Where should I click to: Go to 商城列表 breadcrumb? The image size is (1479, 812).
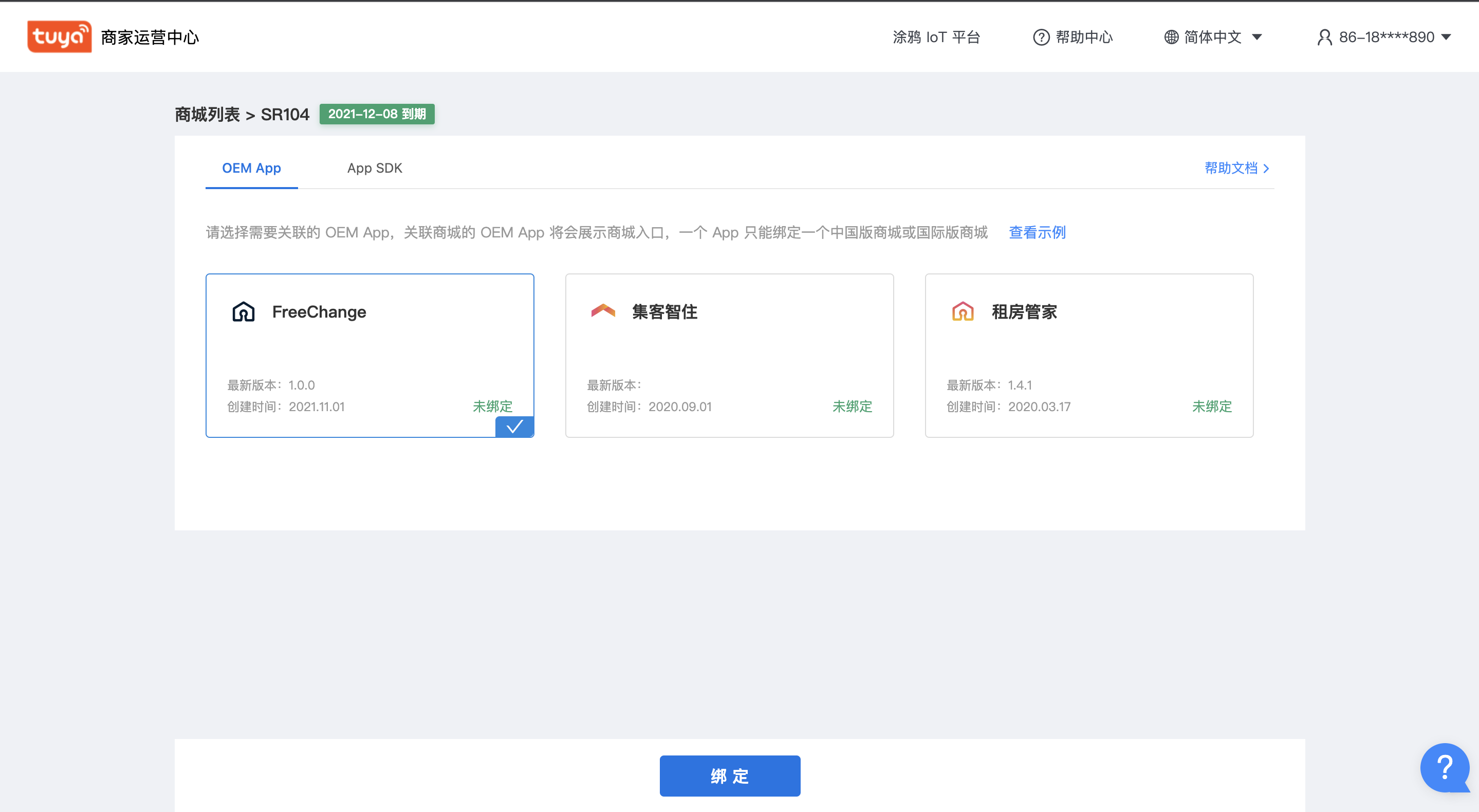[x=207, y=114]
